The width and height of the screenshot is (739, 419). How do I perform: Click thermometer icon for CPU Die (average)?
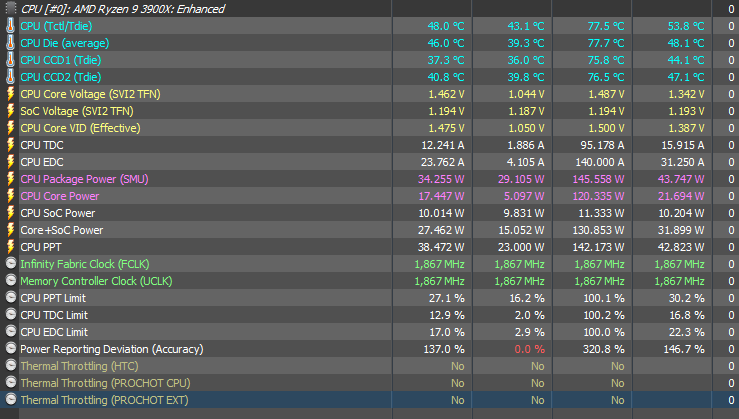tap(10, 43)
